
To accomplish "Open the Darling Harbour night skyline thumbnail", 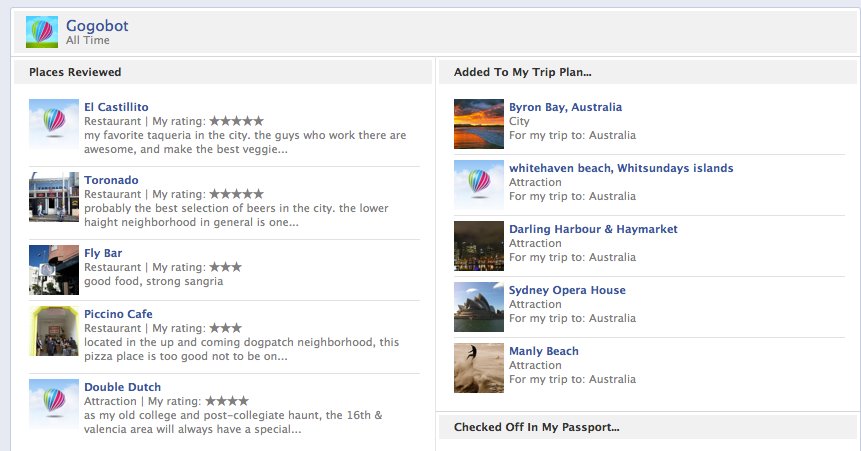I will [479, 246].
